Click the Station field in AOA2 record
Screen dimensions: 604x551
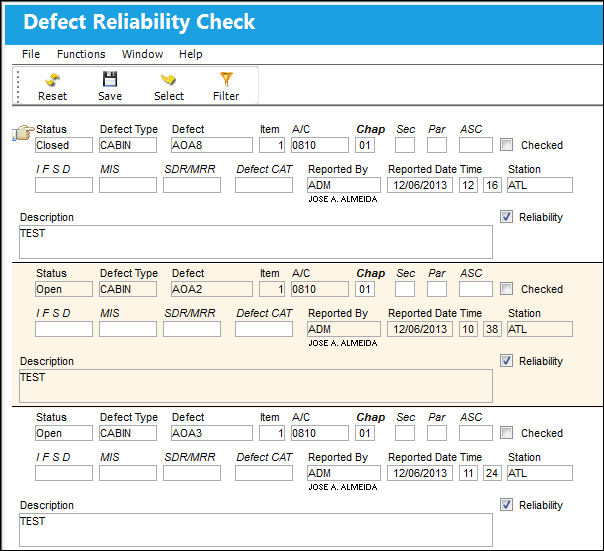click(x=540, y=329)
